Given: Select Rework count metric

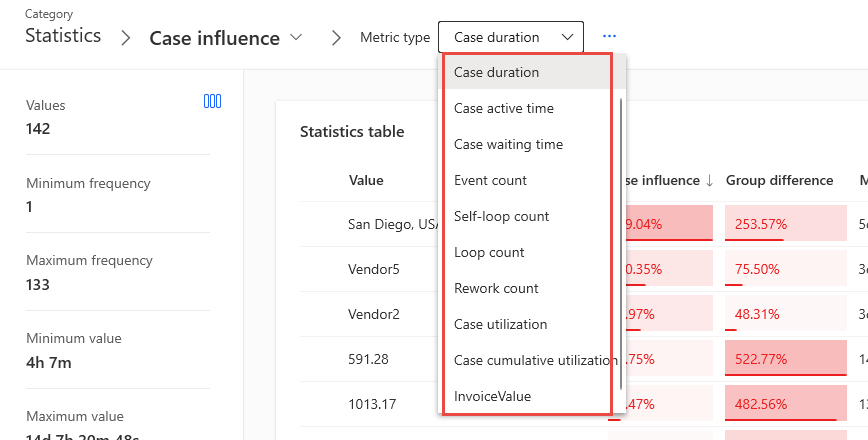Looking at the screenshot, I should (x=496, y=288).
